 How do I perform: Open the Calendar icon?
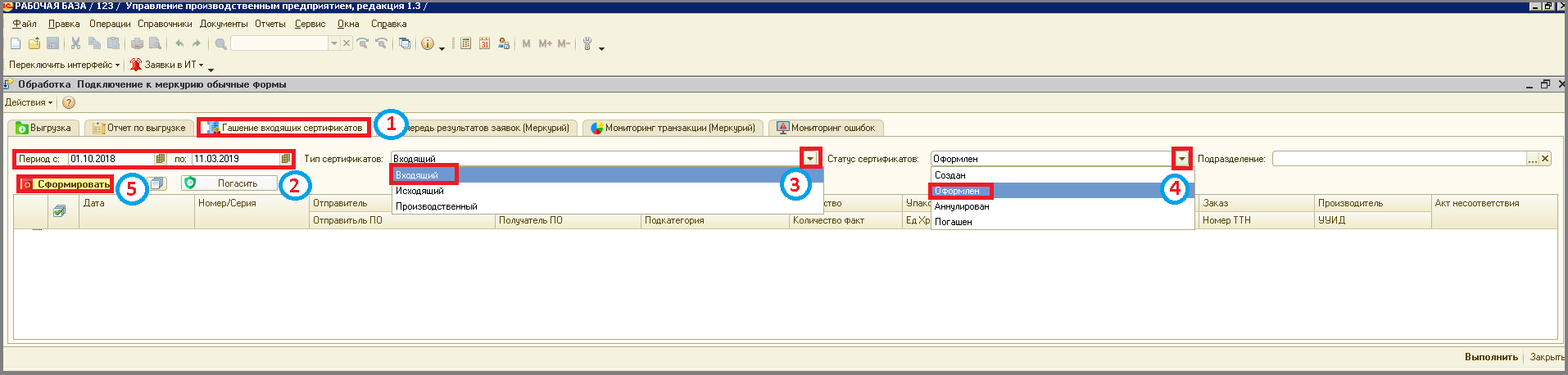point(484,43)
